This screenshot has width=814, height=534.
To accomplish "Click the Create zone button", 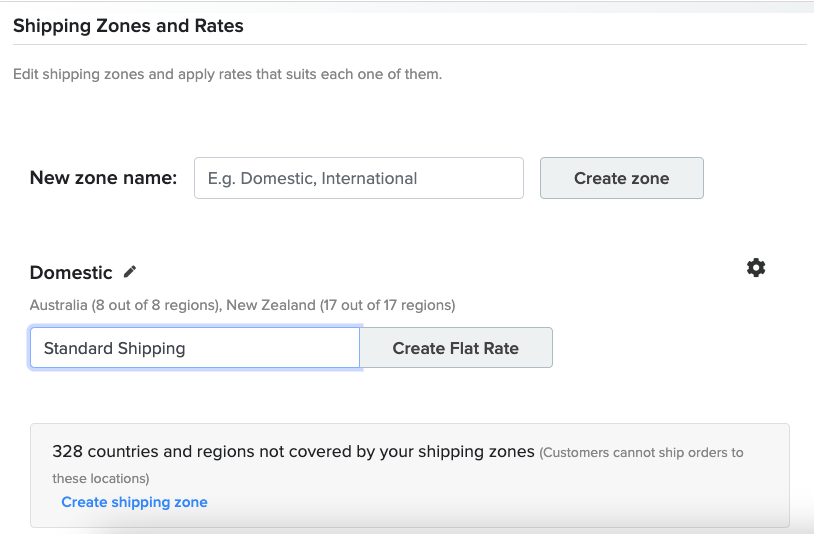I will click(621, 178).
